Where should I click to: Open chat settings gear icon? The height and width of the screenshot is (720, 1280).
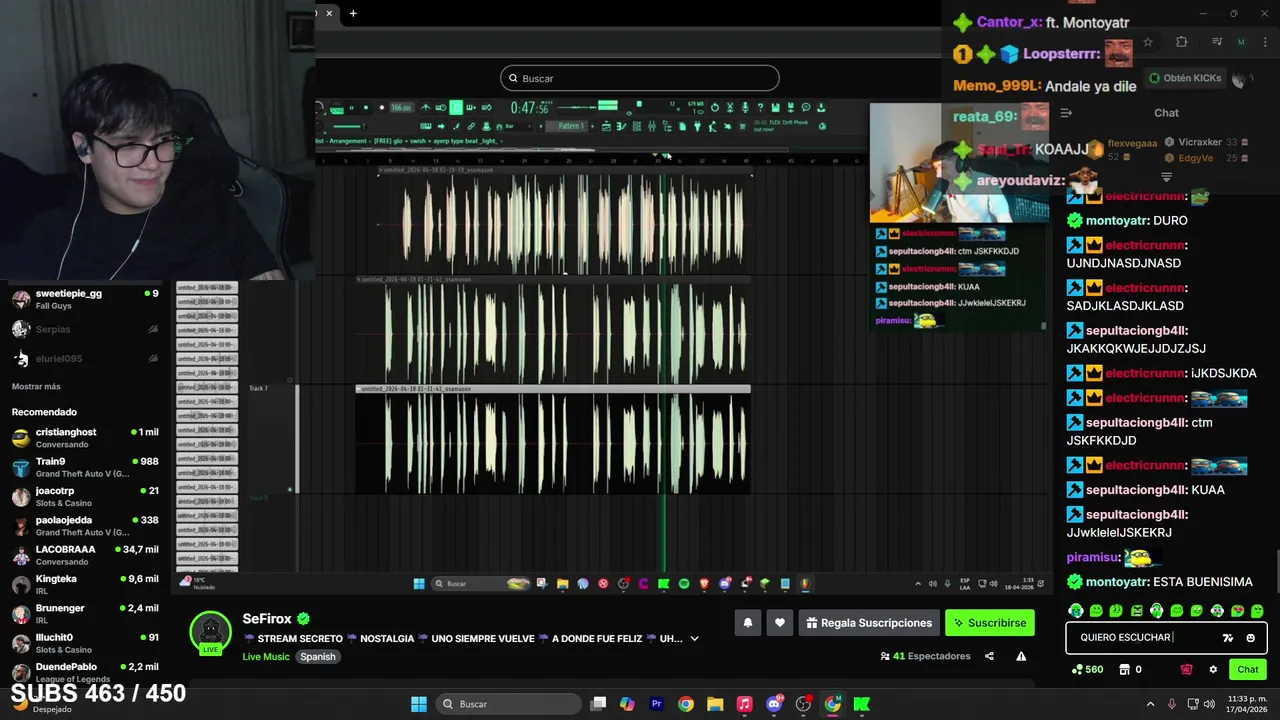click(x=1213, y=670)
